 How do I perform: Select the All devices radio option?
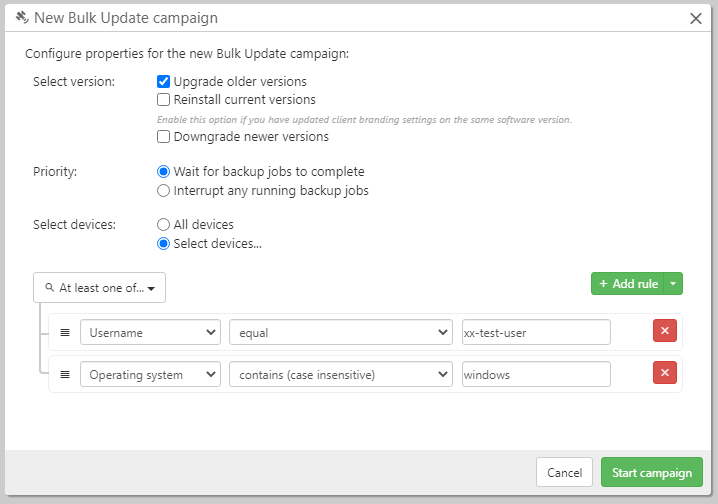(164, 225)
